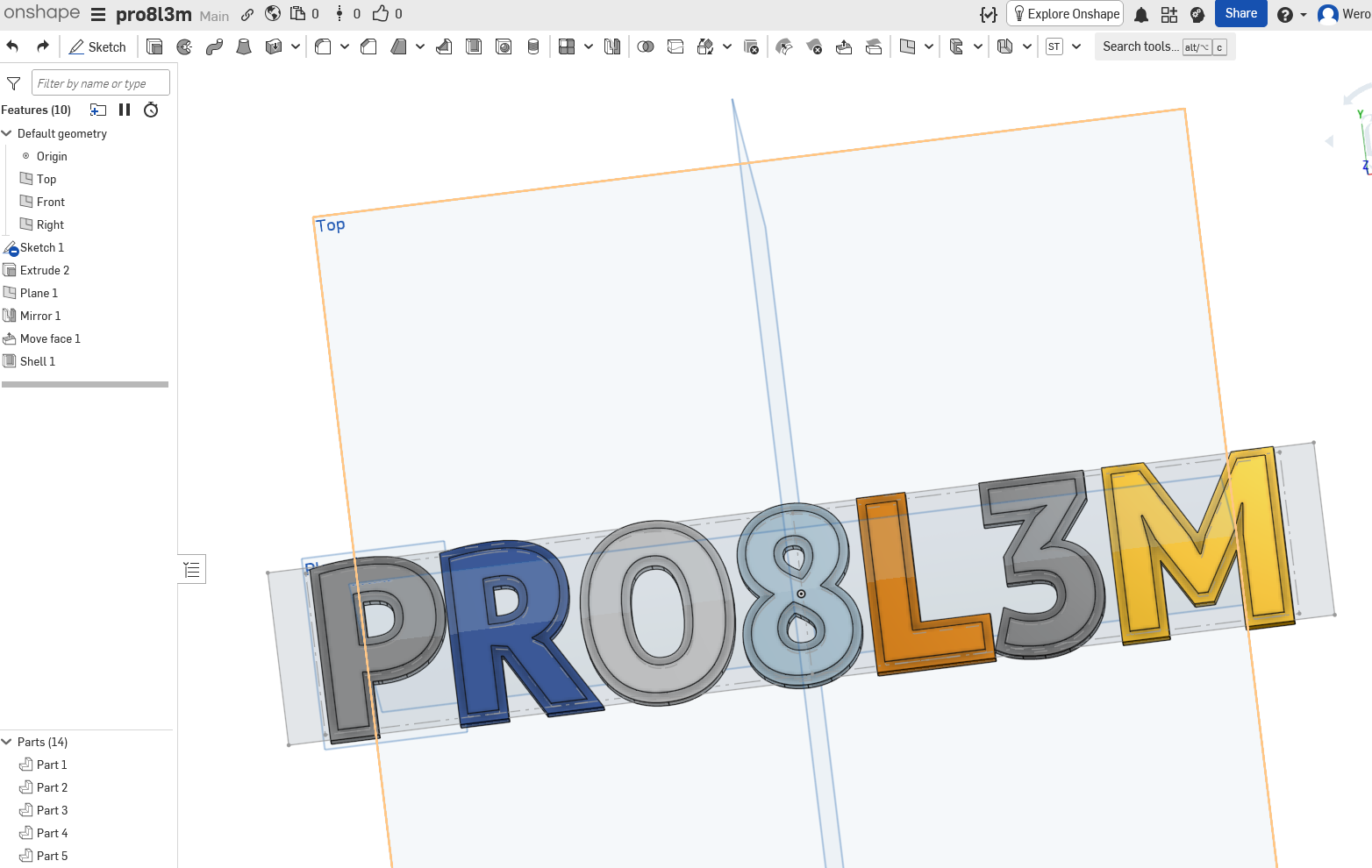
Task: Click the Undo arrow
Action: click(x=12, y=46)
